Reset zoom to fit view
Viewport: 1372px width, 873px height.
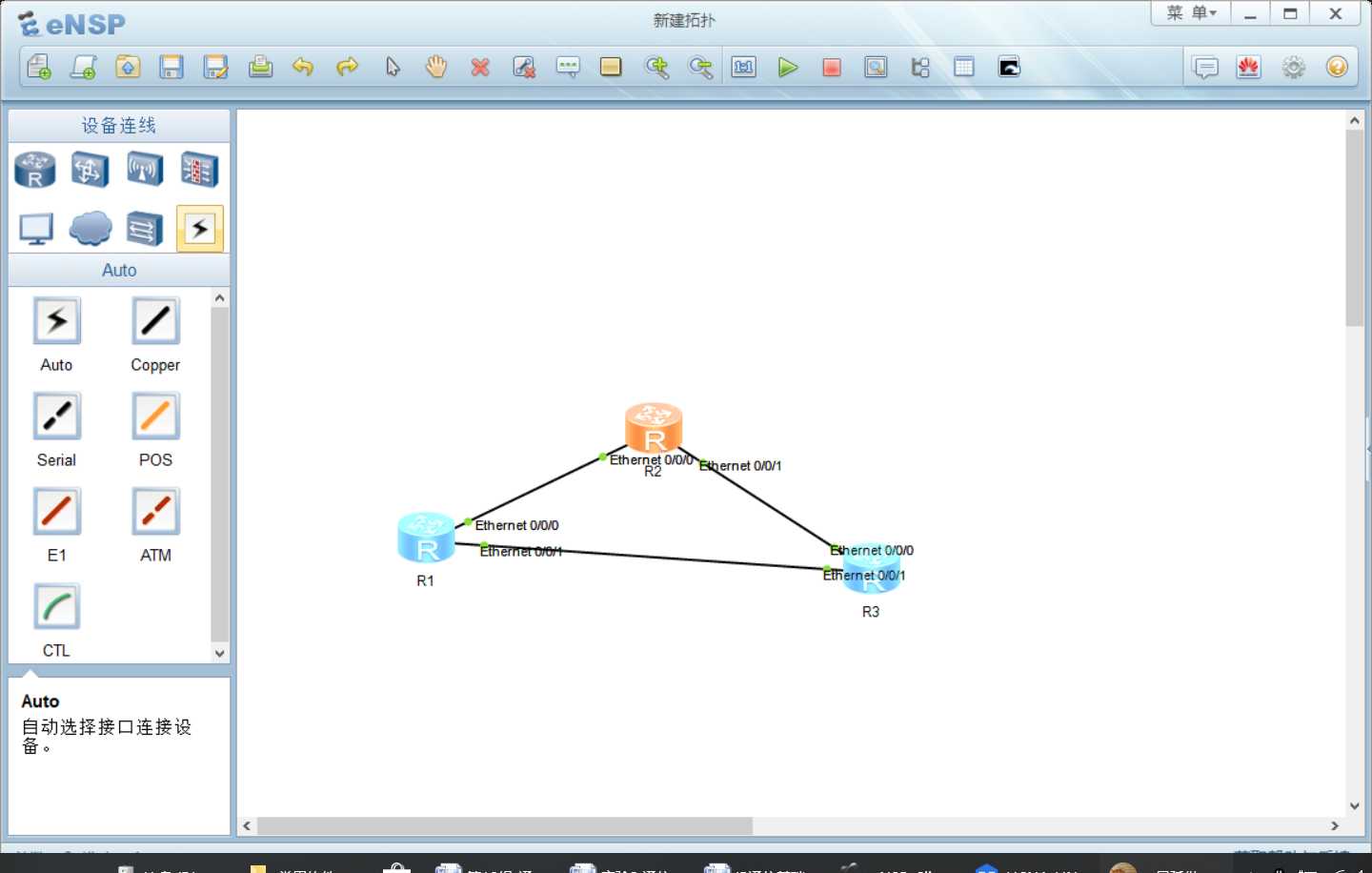[x=744, y=67]
